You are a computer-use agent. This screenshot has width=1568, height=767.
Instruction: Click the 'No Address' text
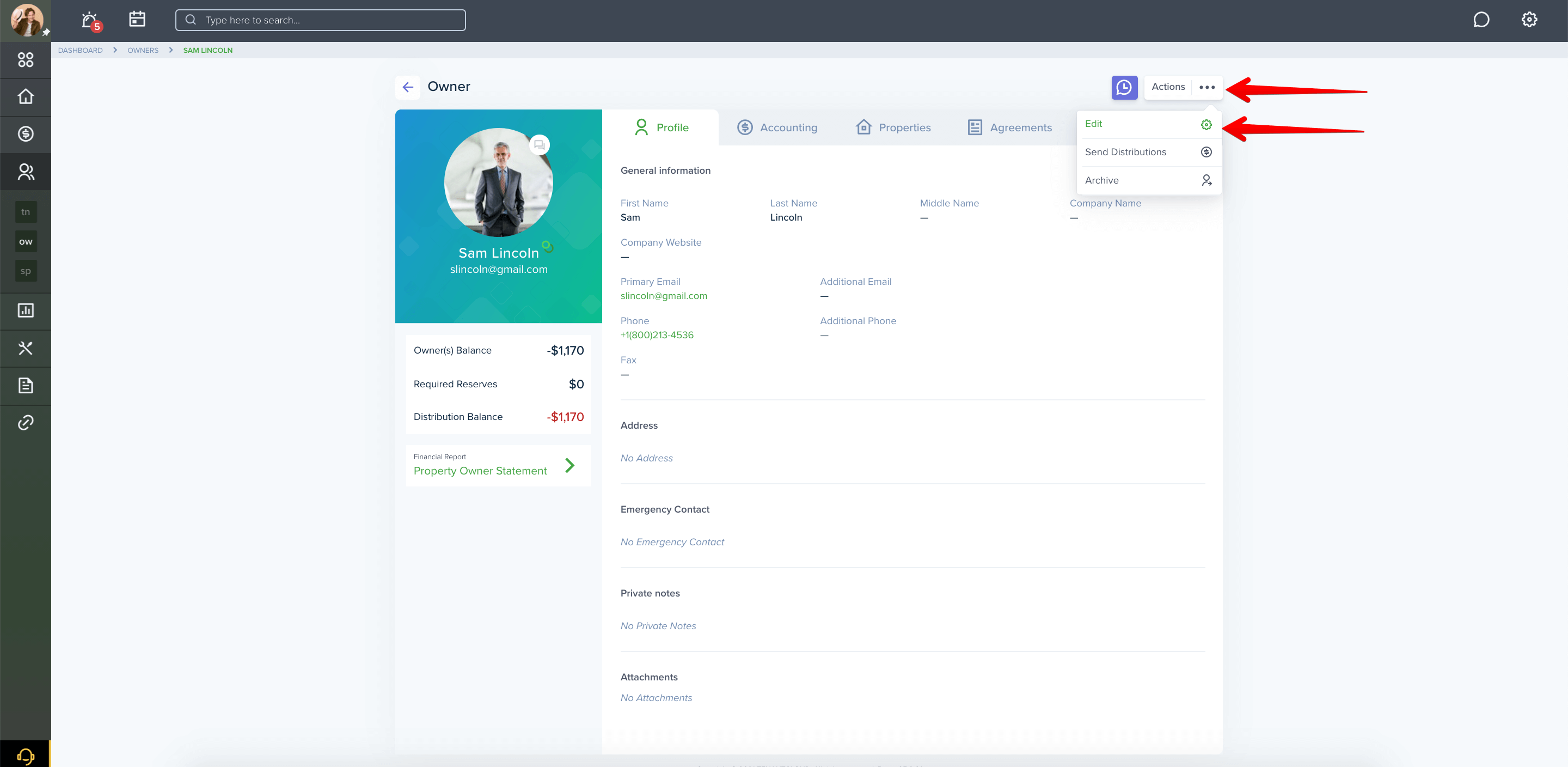click(646, 458)
